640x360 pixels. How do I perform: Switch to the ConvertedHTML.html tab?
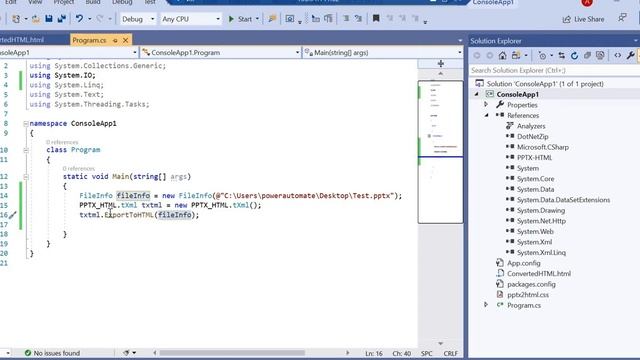point(22,40)
